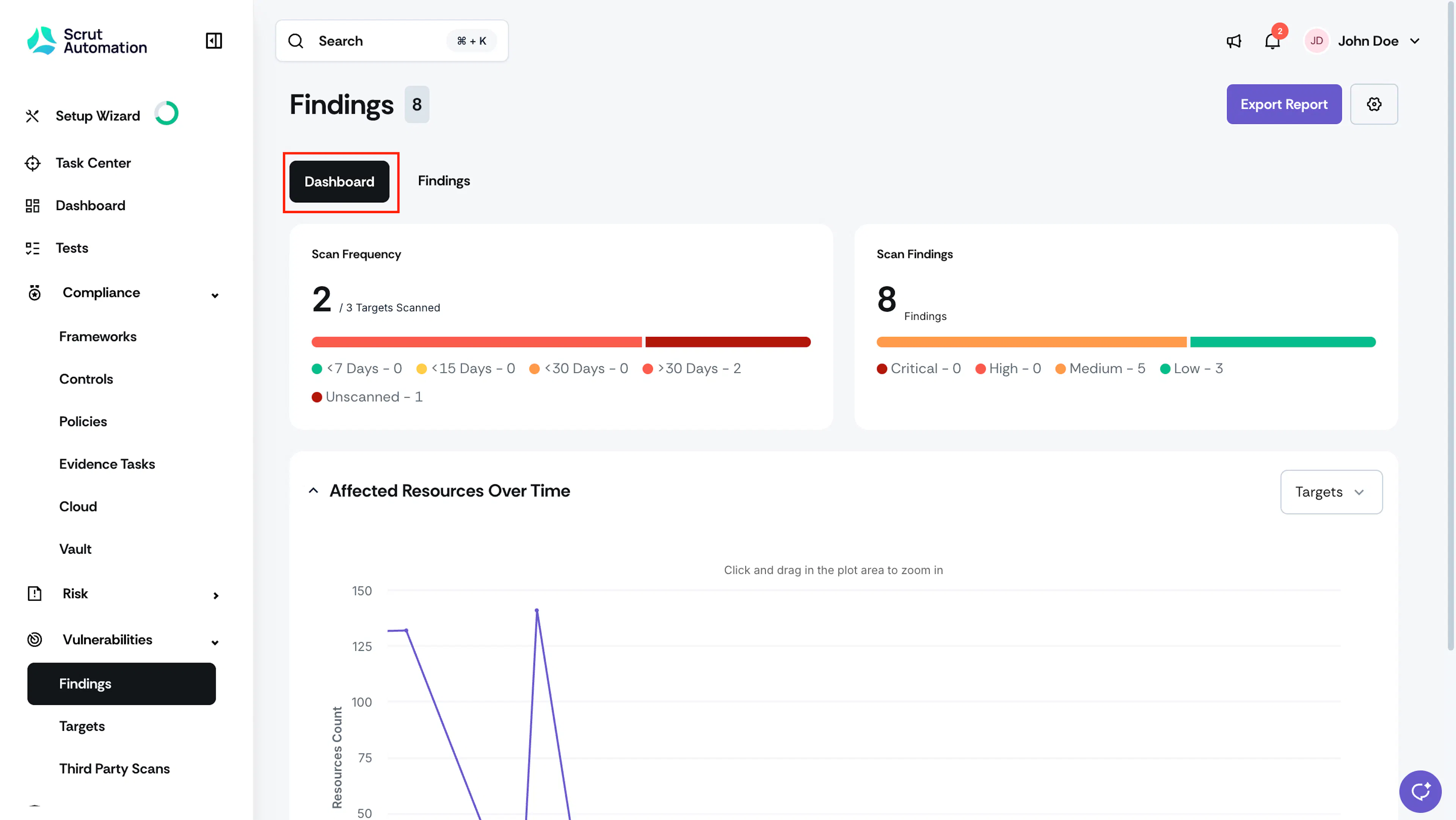Open Findings in the sidebar

point(121,684)
